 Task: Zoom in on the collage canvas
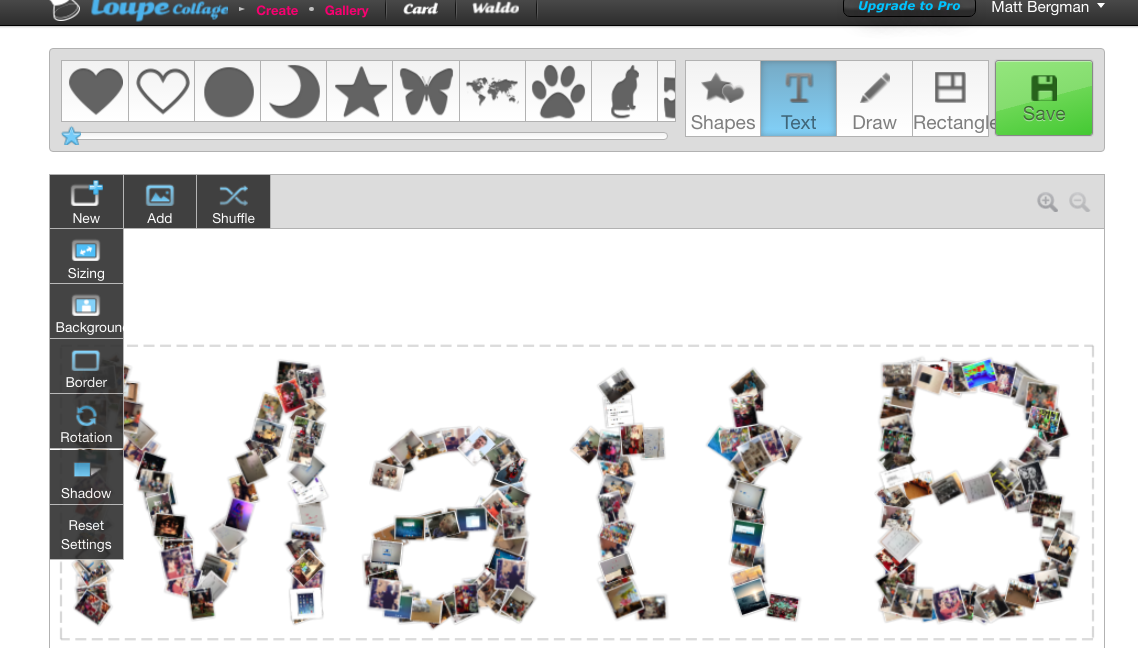[x=1046, y=201]
